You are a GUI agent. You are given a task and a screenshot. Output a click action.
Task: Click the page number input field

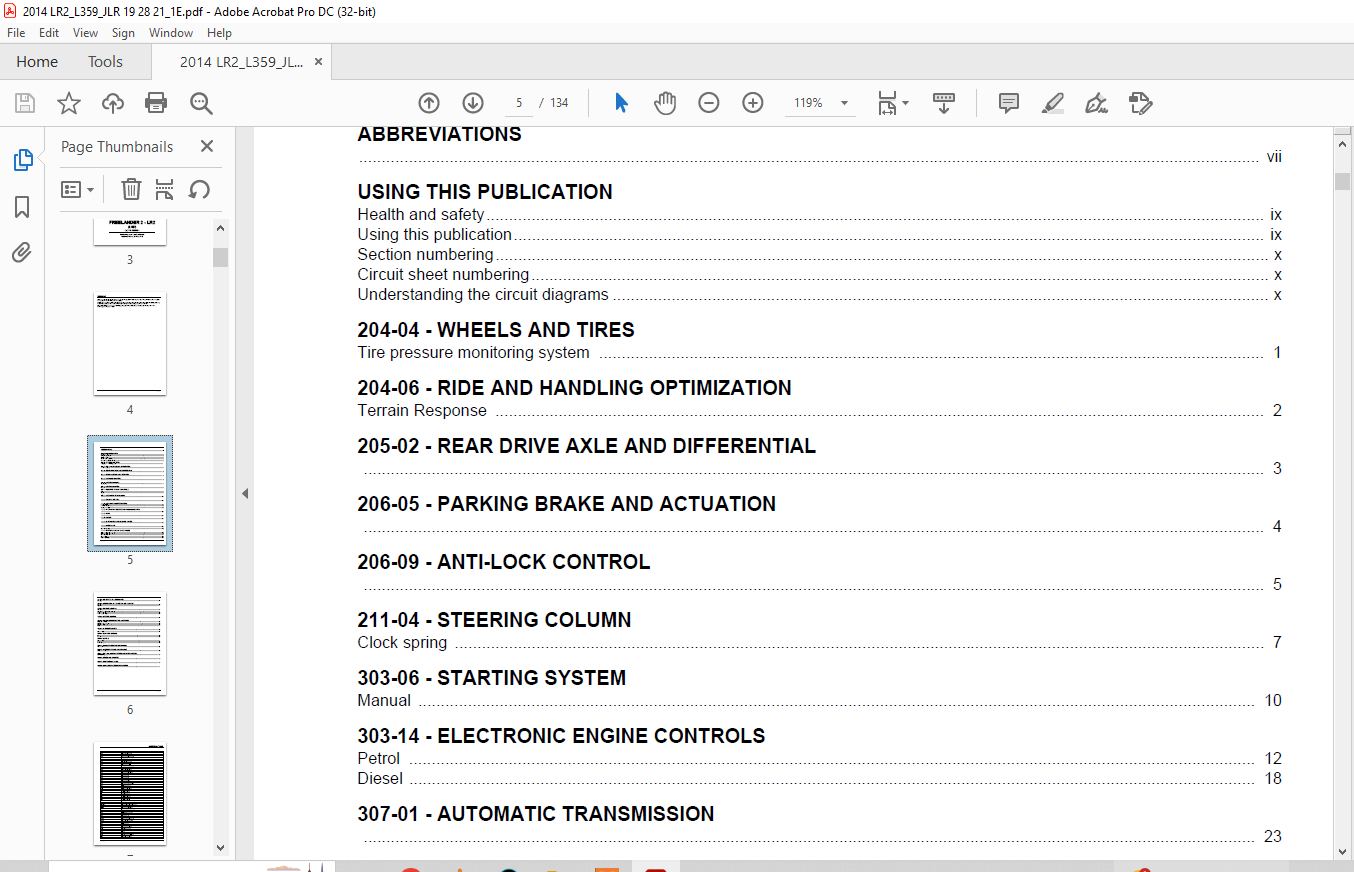519,103
